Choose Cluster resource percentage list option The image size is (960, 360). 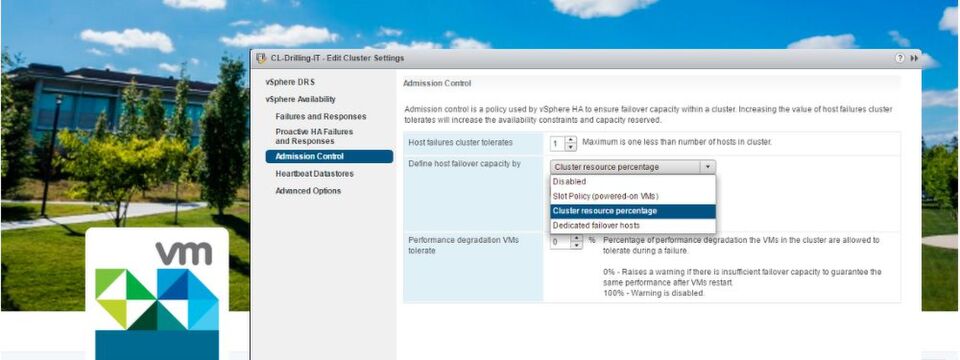click(x=632, y=211)
